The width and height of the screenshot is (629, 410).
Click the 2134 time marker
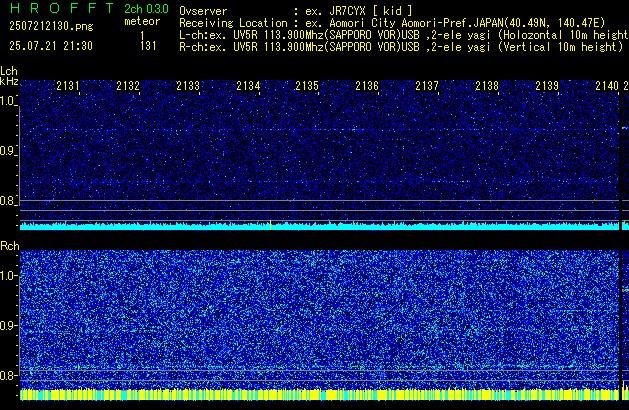248,86
